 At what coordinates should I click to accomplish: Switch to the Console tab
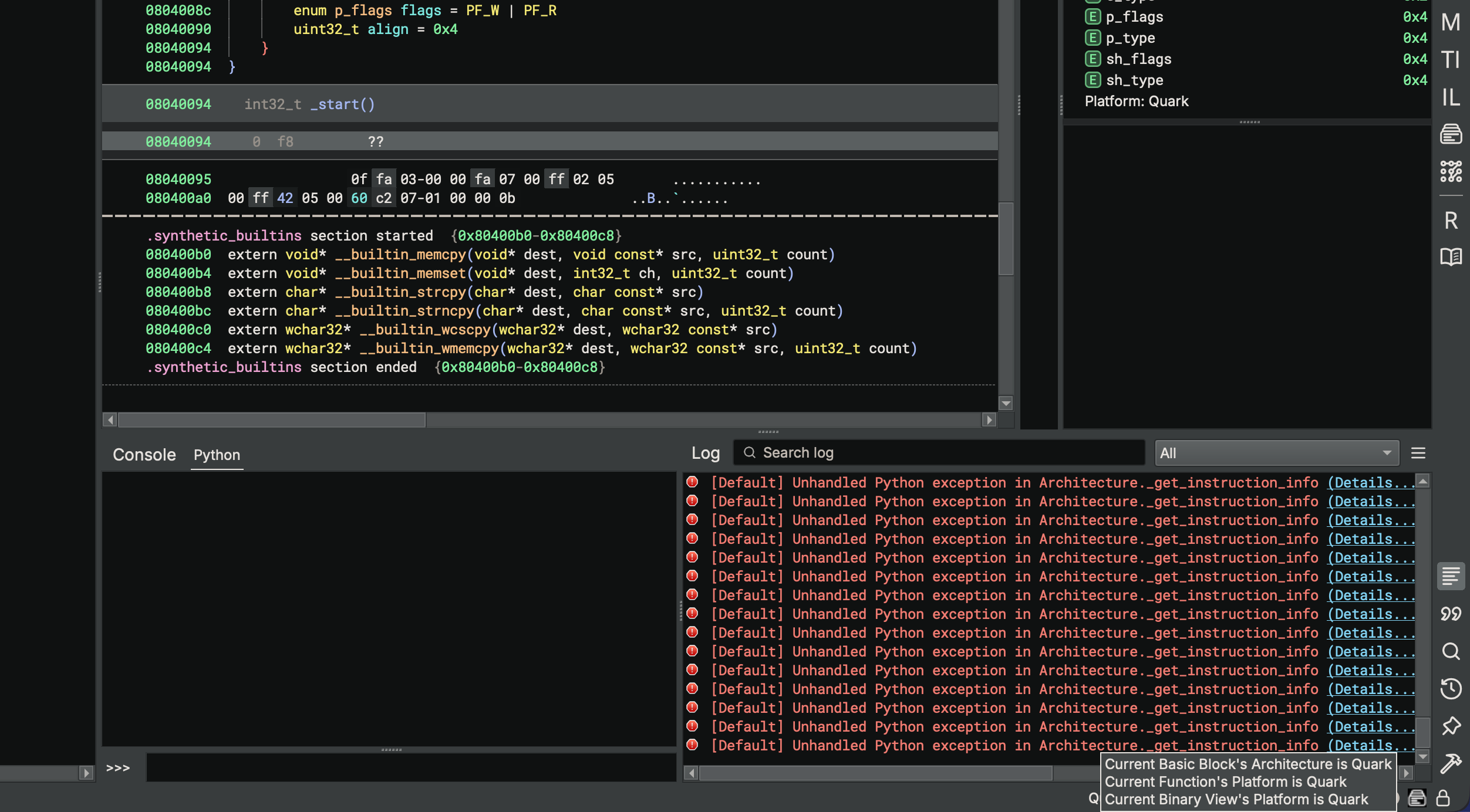click(x=144, y=454)
